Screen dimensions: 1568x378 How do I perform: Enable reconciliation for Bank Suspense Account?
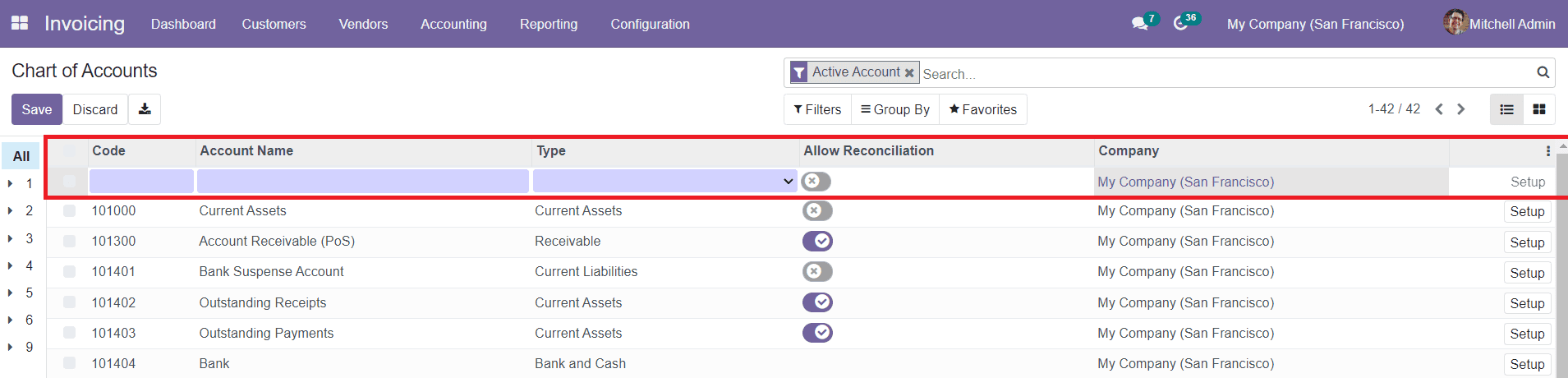tap(817, 272)
